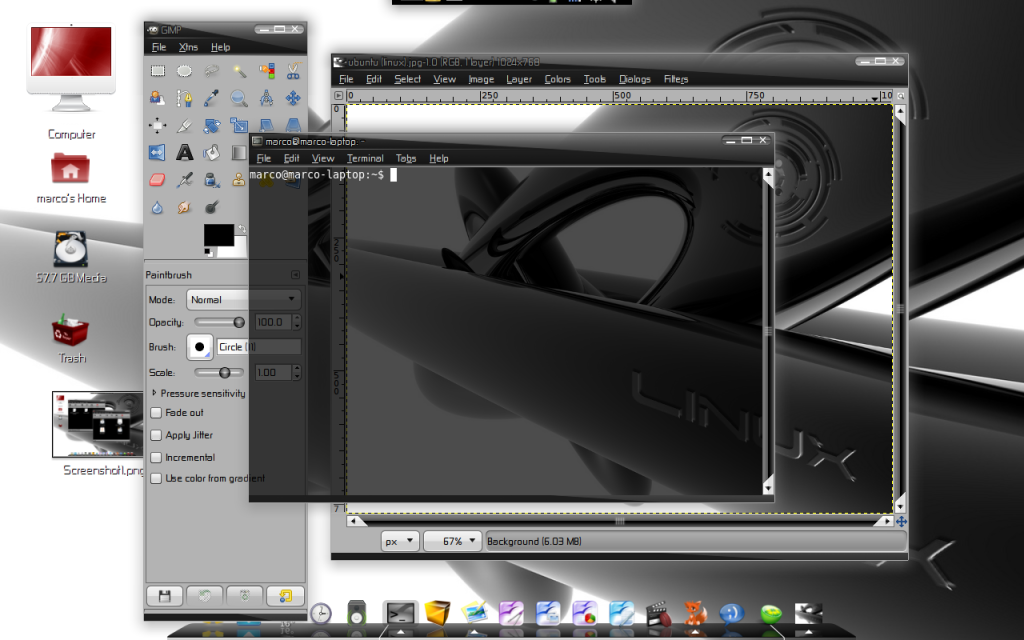Open the Tabs menu in terminal window
This screenshot has height=640, width=1024.
(x=406, y=158)
